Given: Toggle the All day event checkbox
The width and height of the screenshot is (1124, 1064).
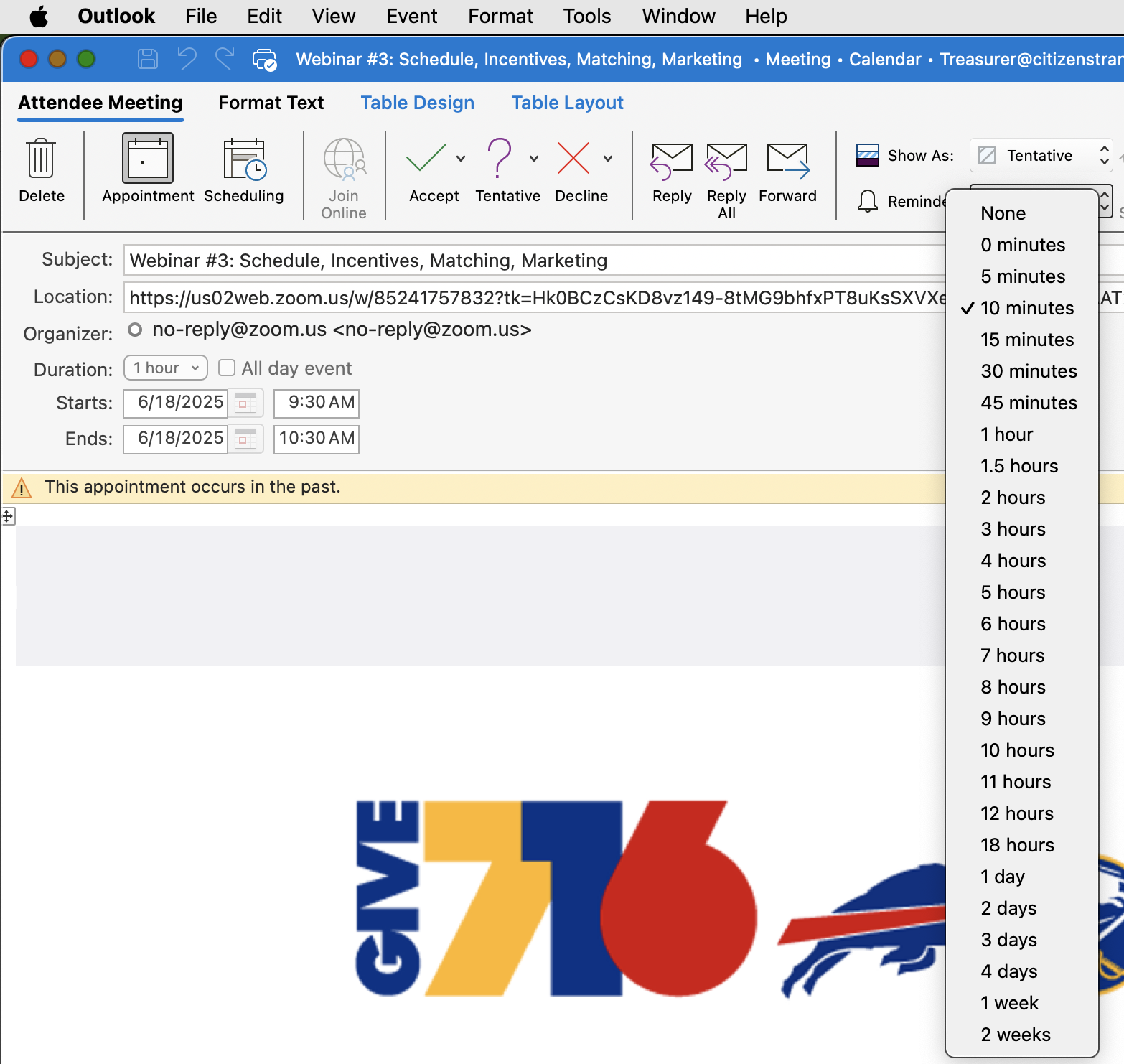Looking at the screenshot, I should pos(227,368).
